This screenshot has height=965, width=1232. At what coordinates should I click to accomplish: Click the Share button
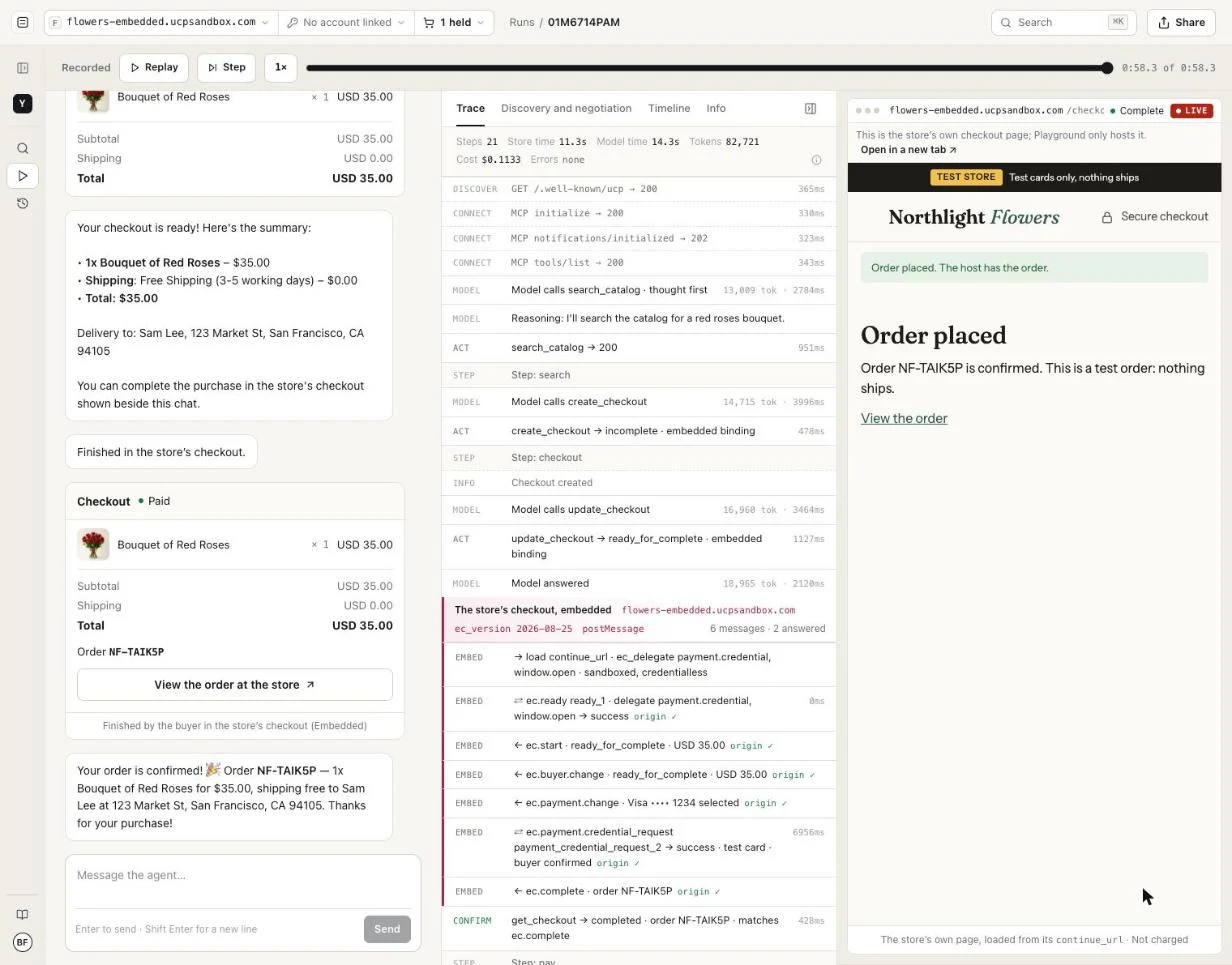[1182, 22]
